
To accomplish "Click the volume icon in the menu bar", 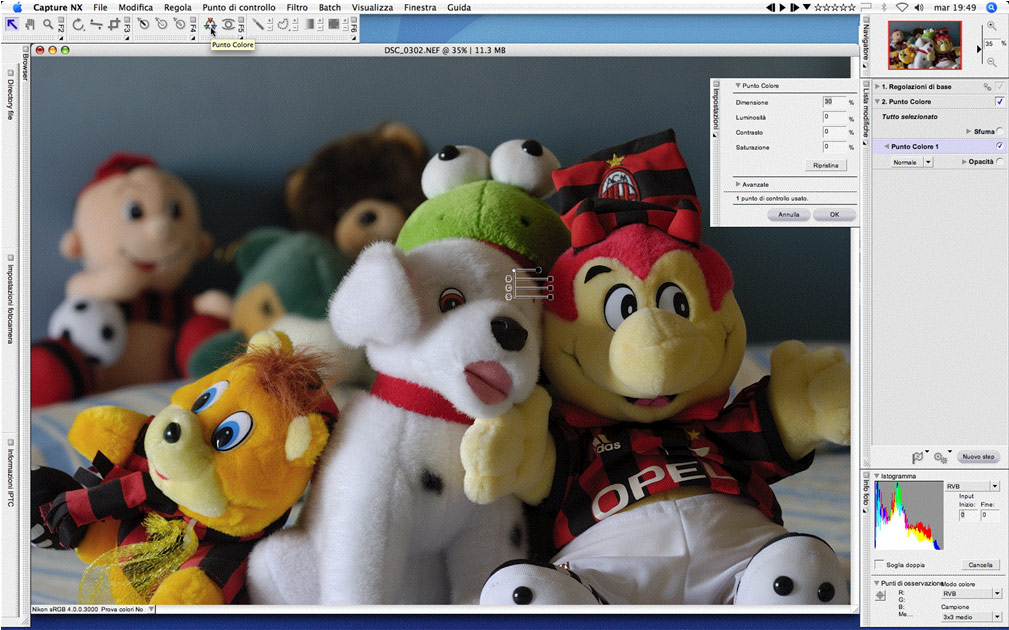I will (919, 8).
